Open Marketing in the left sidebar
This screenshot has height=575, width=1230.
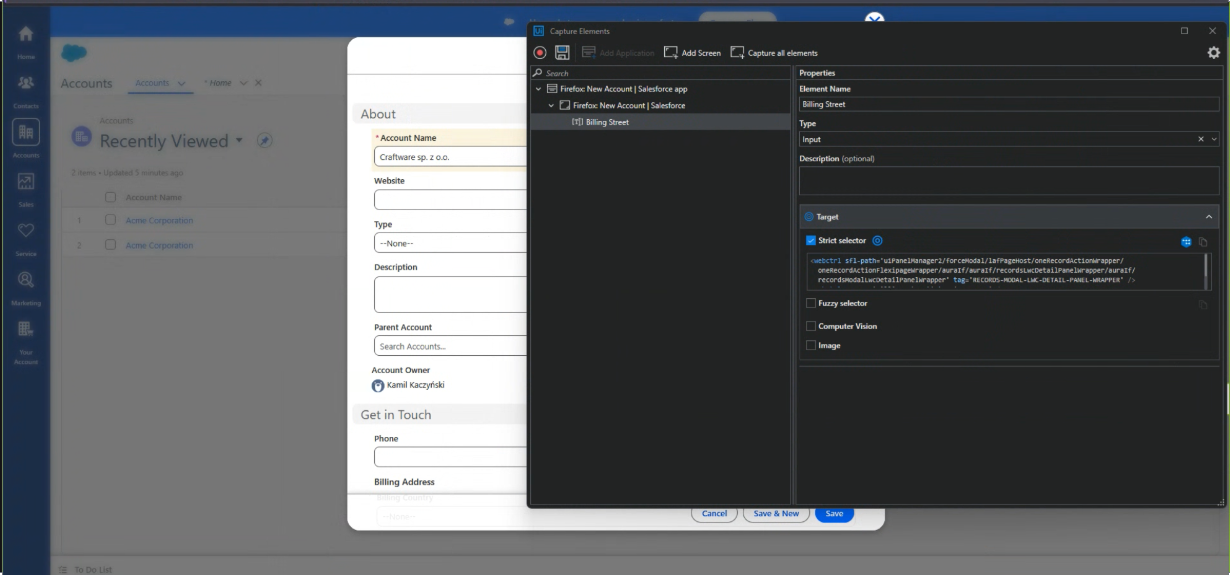point(25,281)
